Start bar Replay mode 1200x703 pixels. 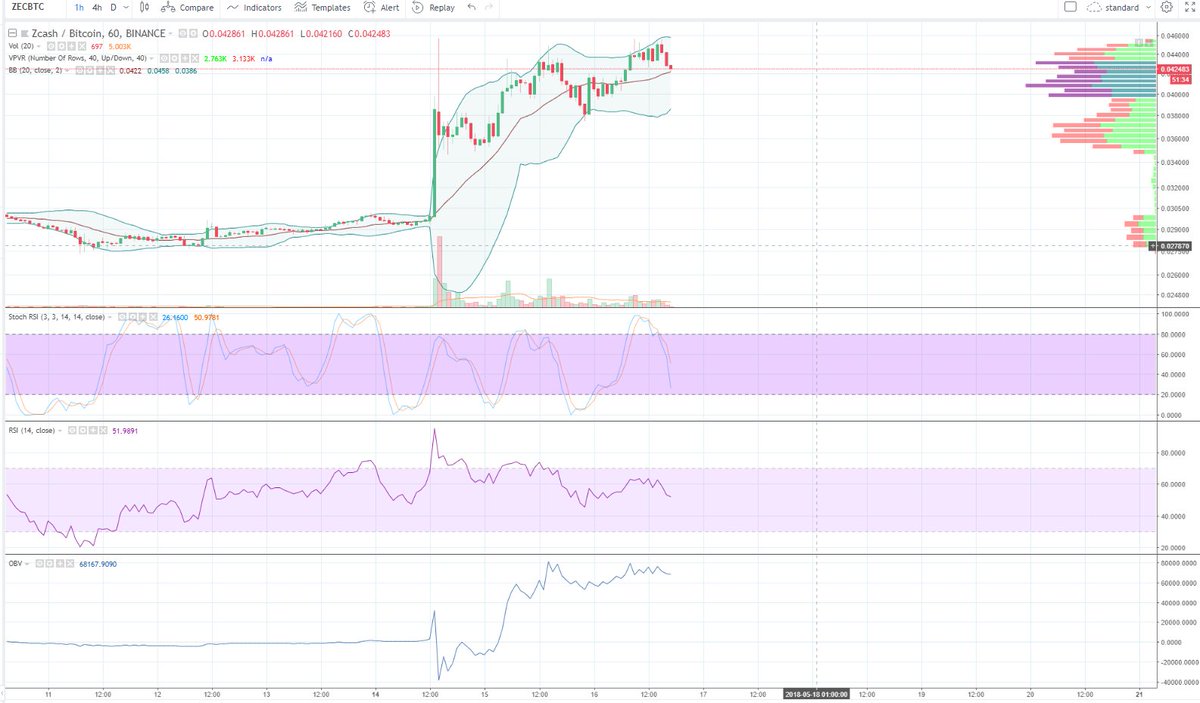[x=432, y=8]
